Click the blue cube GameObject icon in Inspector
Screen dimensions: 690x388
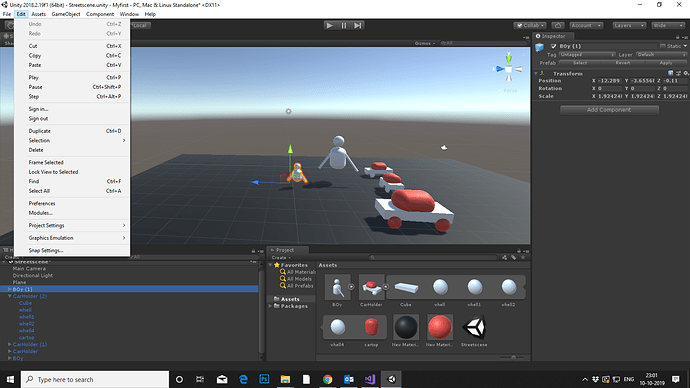[x=540, y=47]
